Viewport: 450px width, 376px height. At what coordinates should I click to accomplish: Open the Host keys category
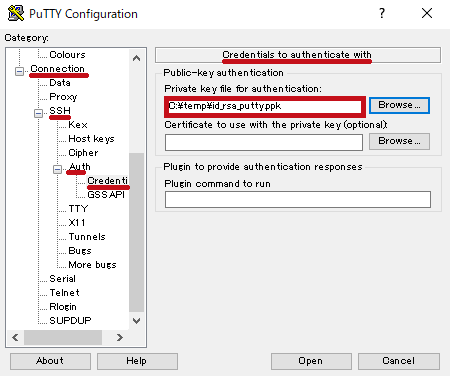[91, 139]
